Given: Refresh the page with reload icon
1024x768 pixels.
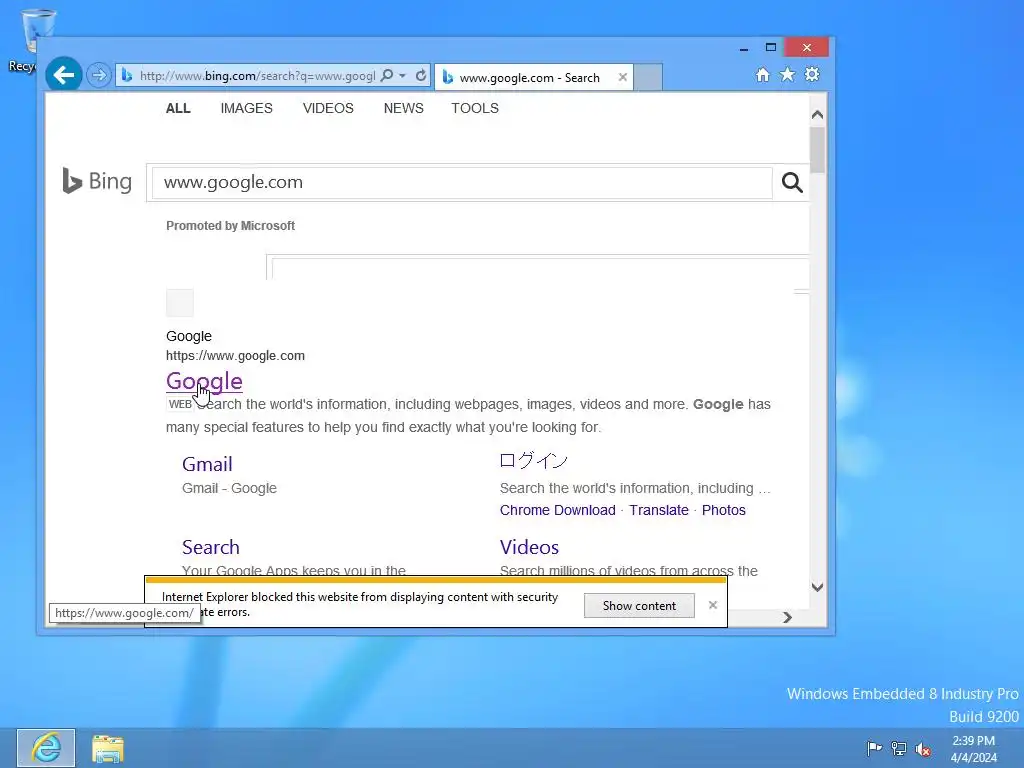Looking at the screenshot, I should (421, 76).
